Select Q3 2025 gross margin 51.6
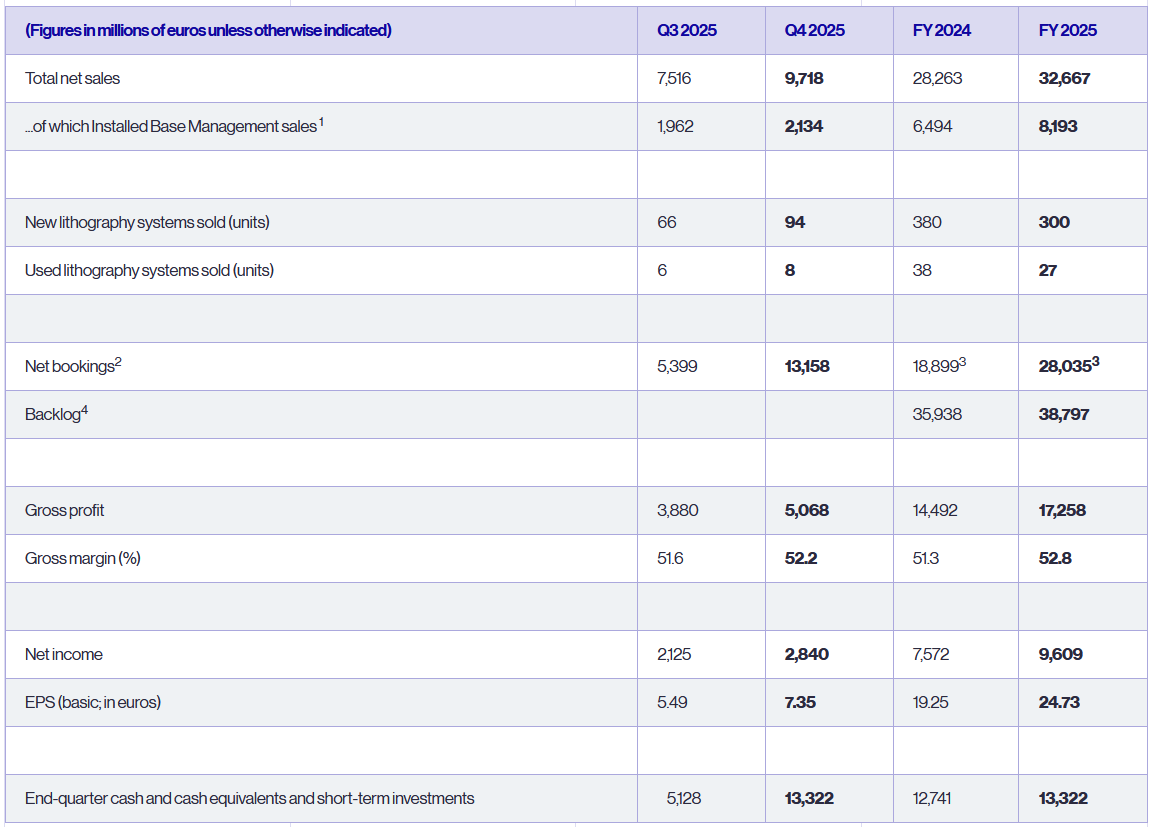 [670, 558]
